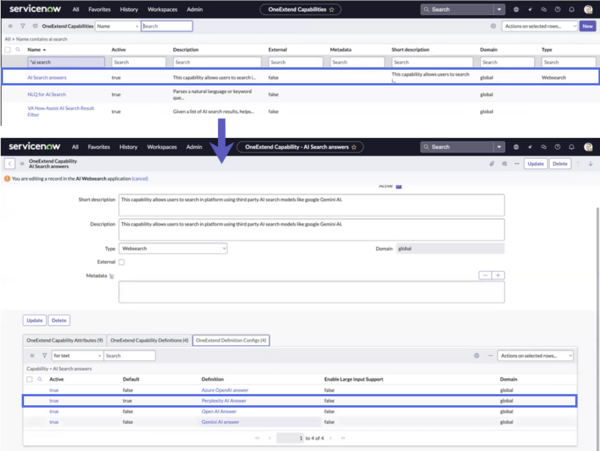
Task: Click Update button in the form header
Action: 535,164
